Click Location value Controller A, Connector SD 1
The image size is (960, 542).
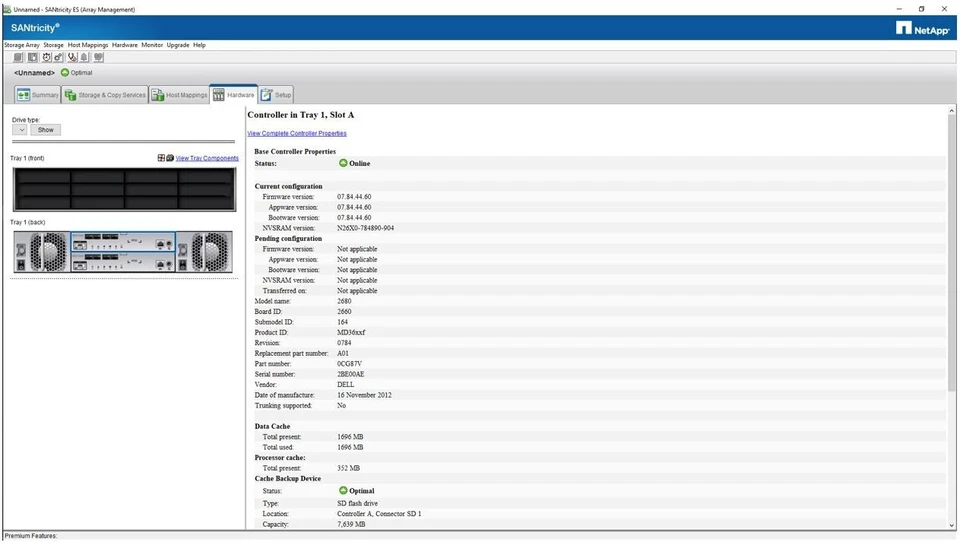click(379, 514)
